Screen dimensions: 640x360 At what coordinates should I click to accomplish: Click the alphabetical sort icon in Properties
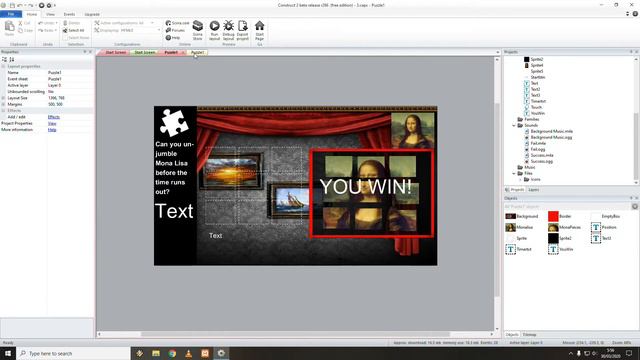click(11, 60)
